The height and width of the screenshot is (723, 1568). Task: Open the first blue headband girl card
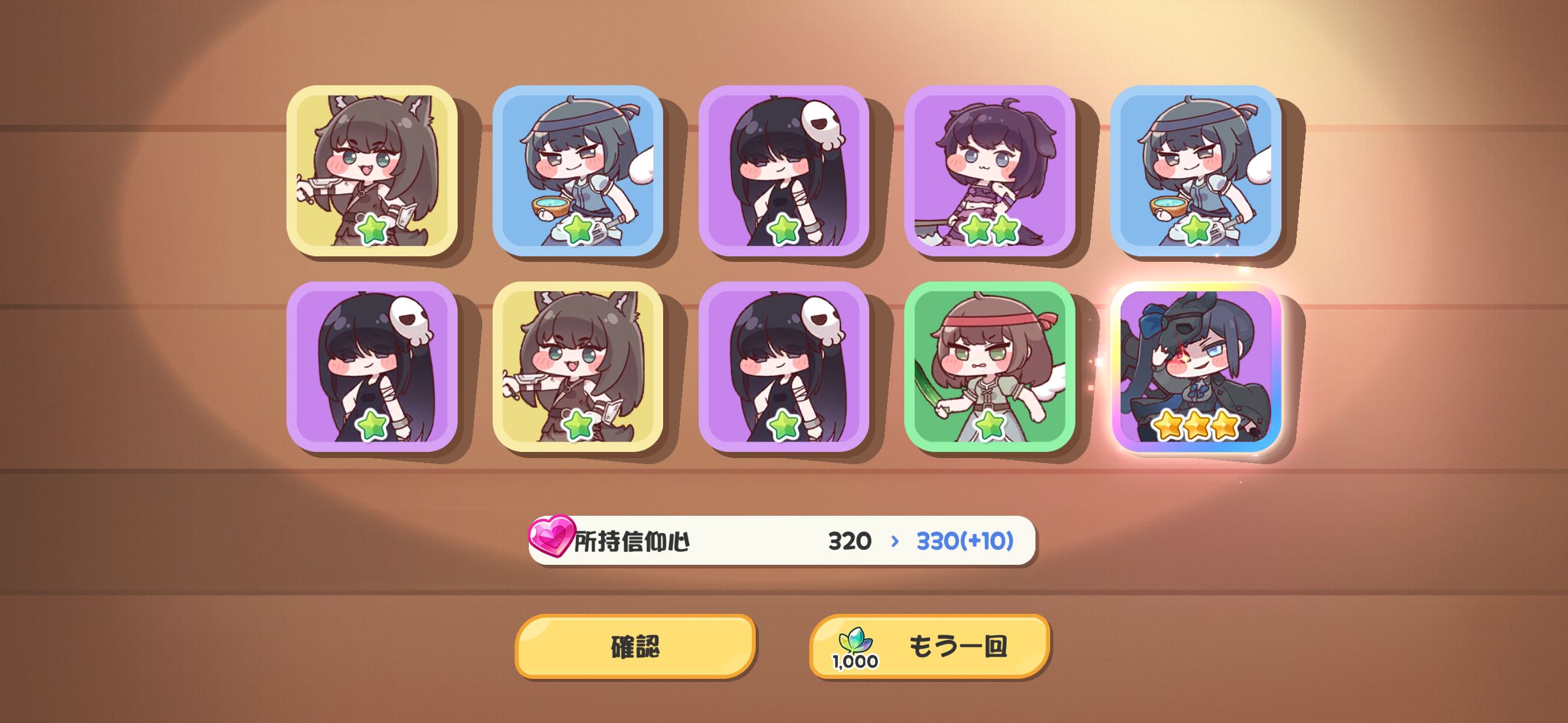[578, 170]
